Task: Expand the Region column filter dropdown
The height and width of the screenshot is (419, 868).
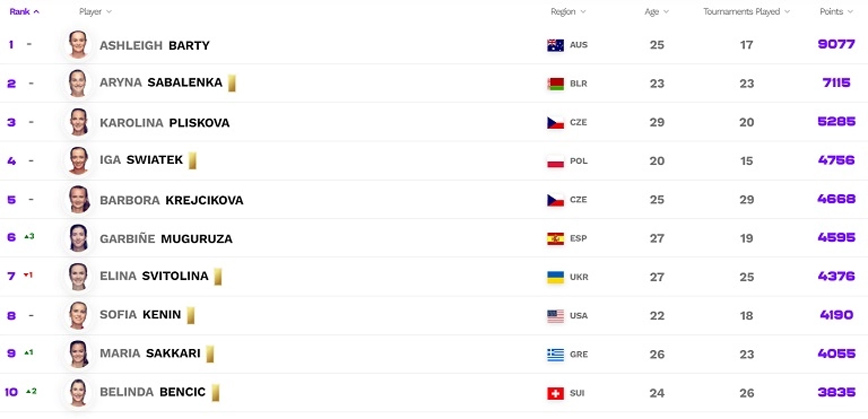Action: [568, 12]
